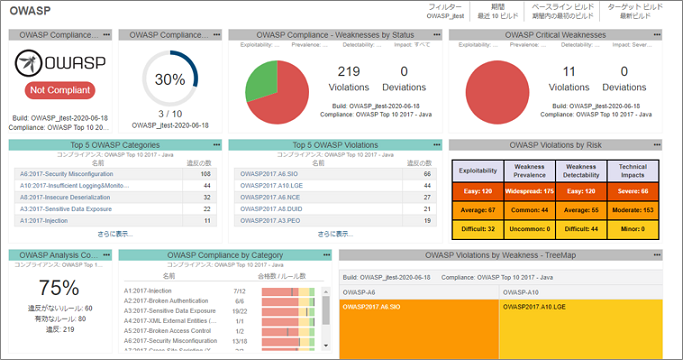
Task: Click the Difficult: 32 Exploitability cell
Action: click(x=478, y=229)
